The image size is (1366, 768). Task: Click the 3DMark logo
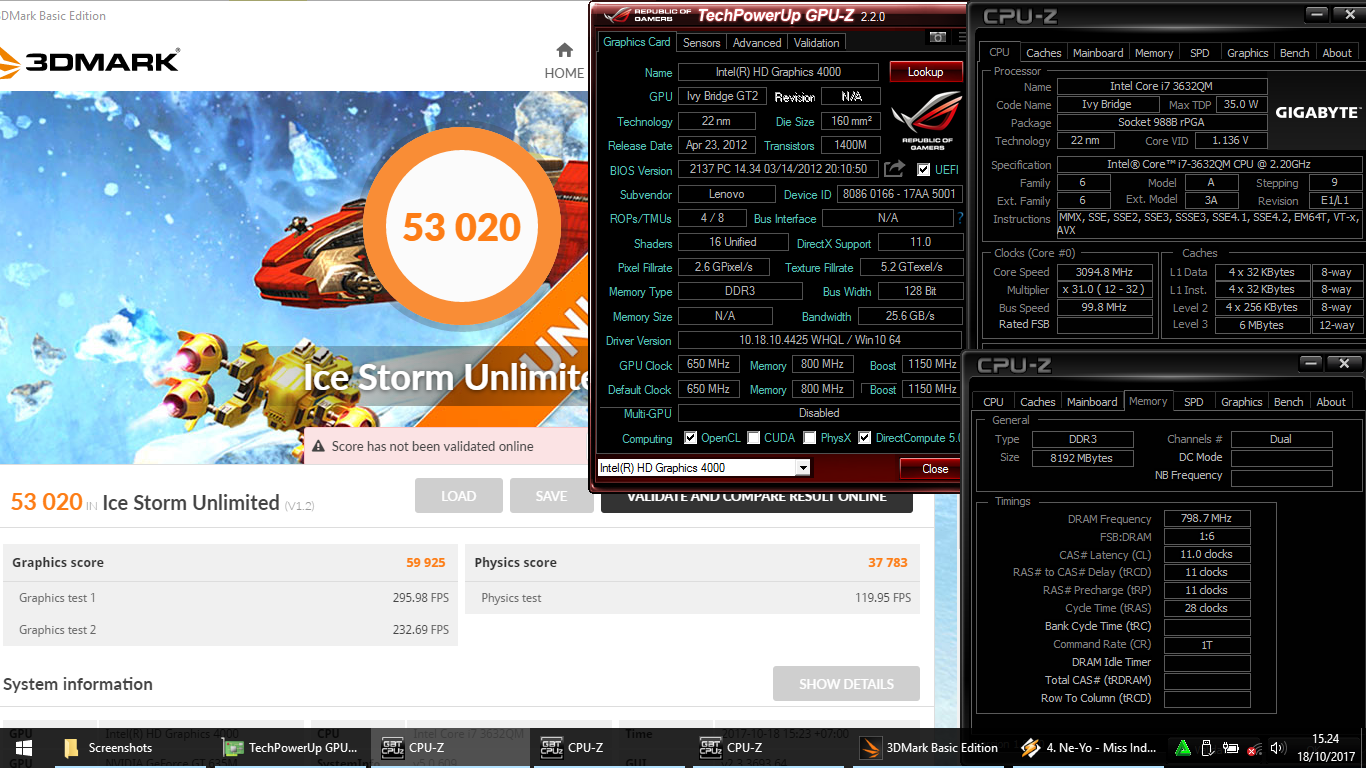[90, 60]
